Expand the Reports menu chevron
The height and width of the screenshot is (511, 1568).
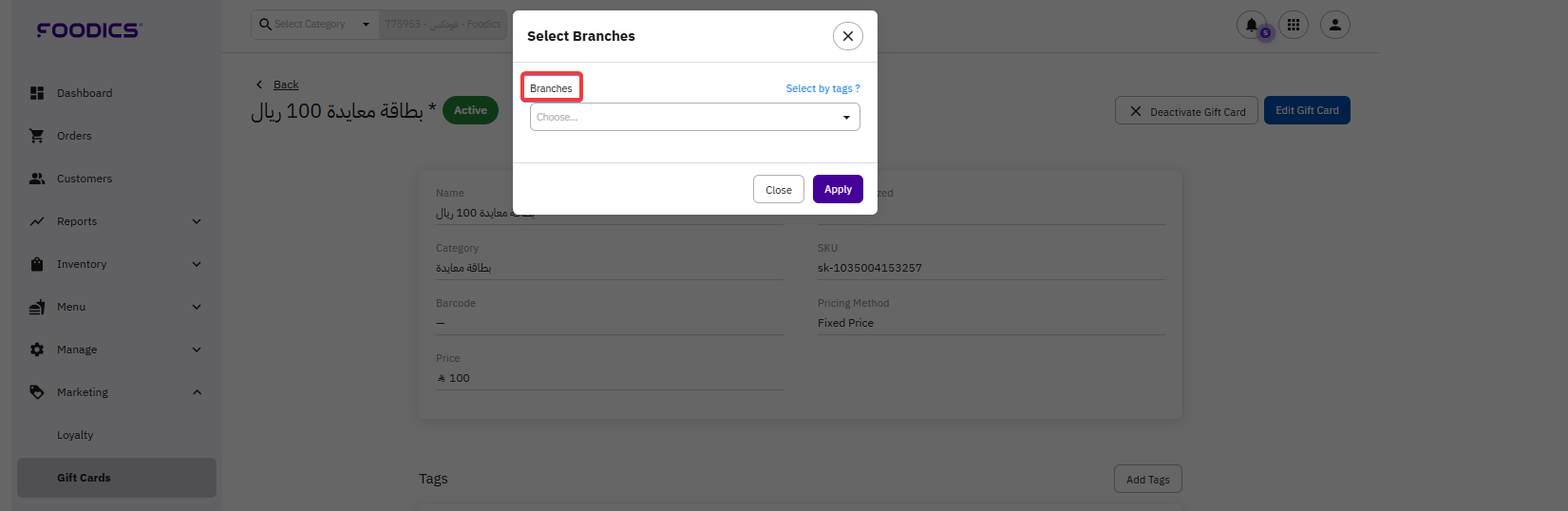pyautogui.click(x=197, y=221)
